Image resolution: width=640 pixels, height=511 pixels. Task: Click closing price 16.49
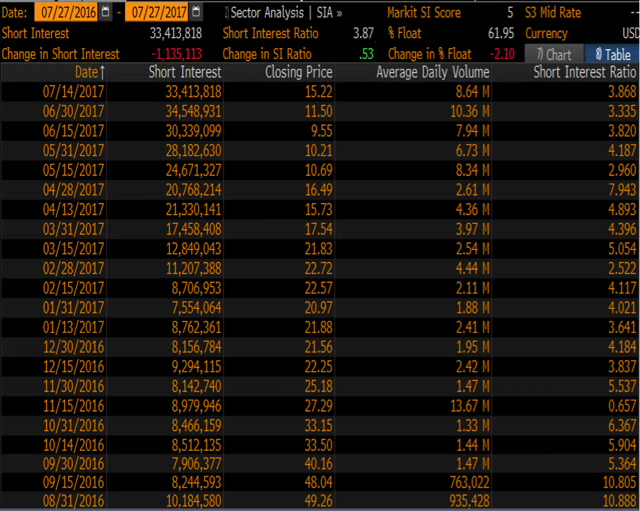(319, 190)
